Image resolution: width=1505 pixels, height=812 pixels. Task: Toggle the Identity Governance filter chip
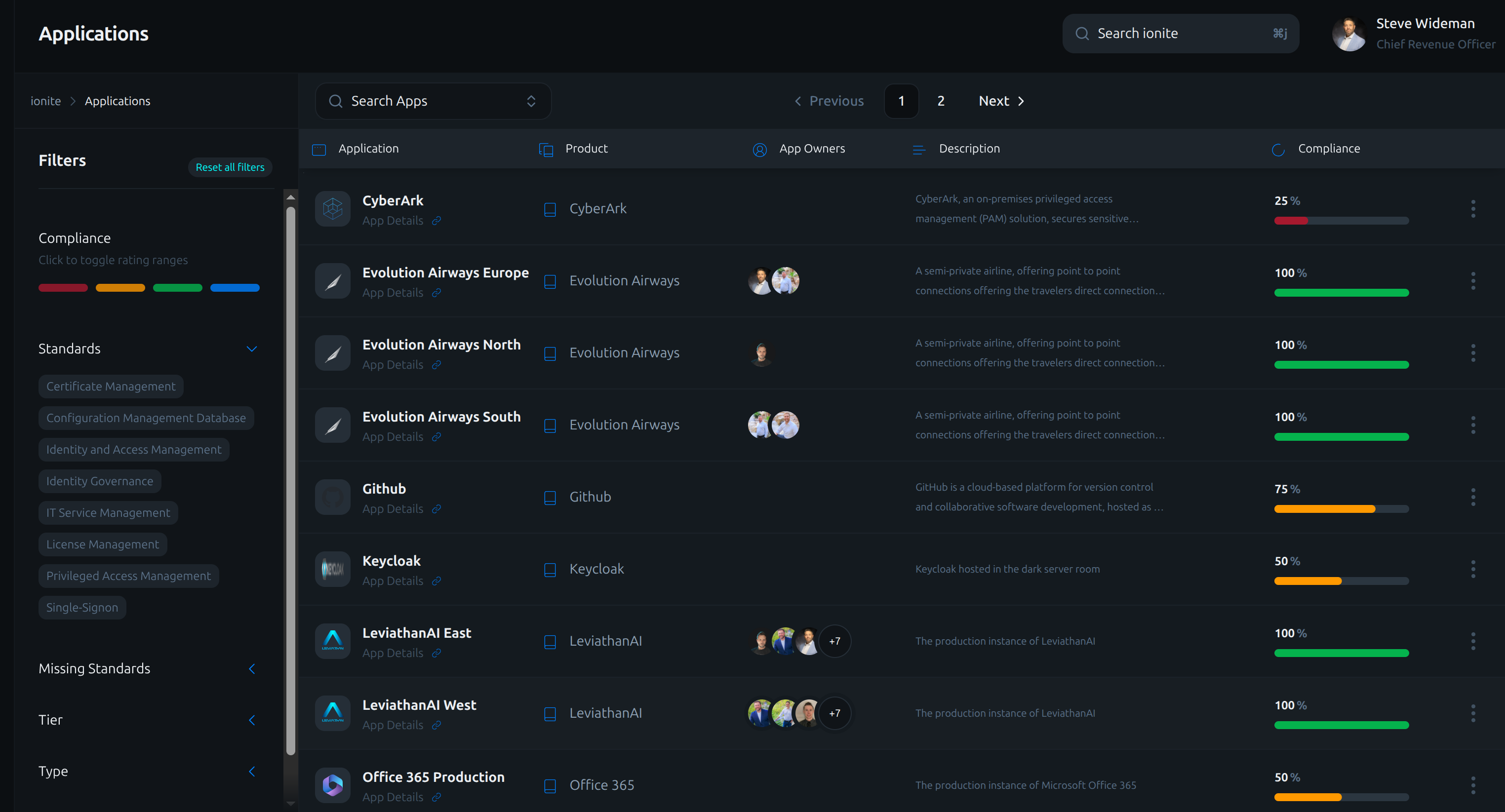click(x=100, y=481)
